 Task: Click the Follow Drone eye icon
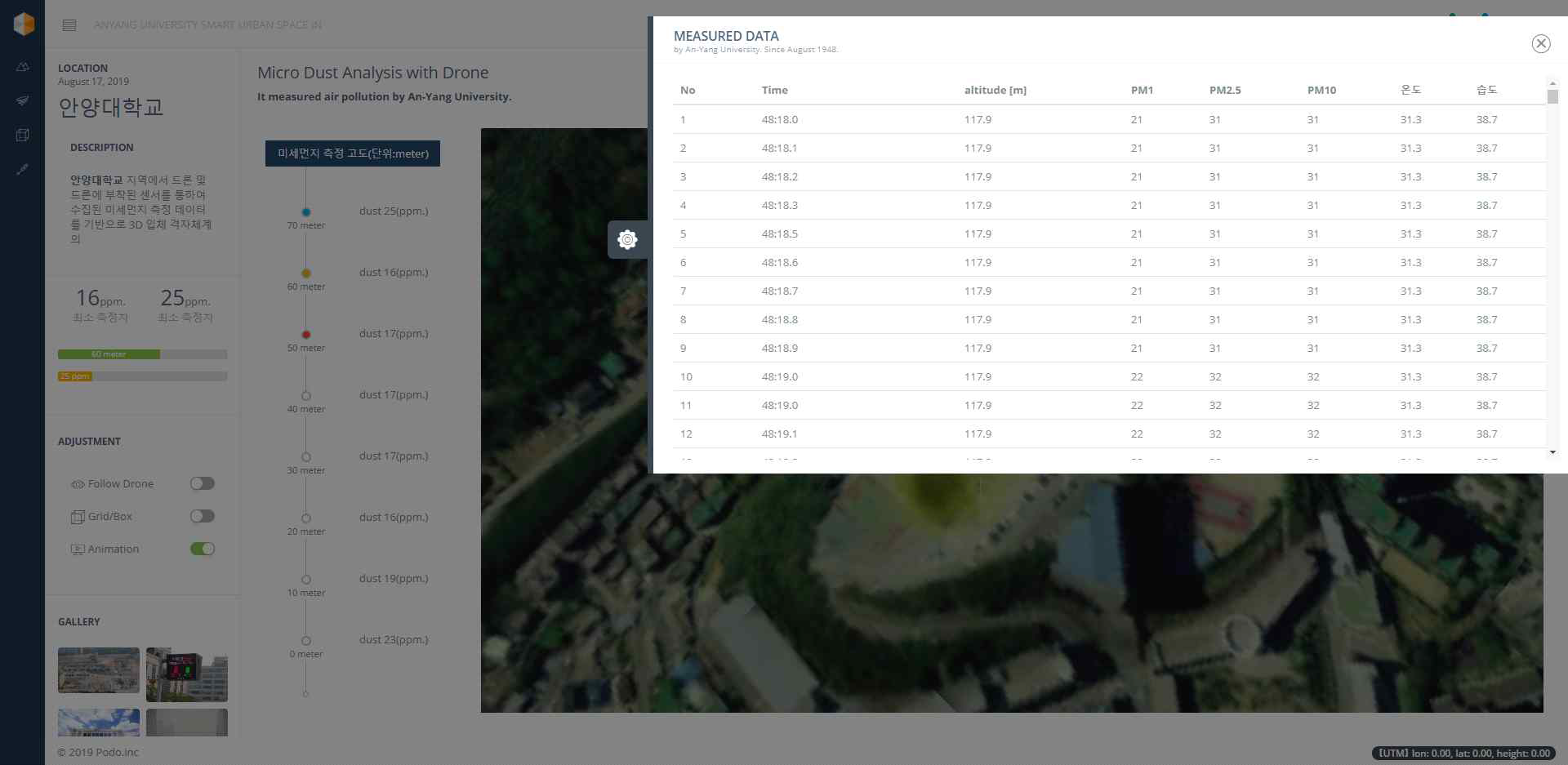tap(78, 484)
